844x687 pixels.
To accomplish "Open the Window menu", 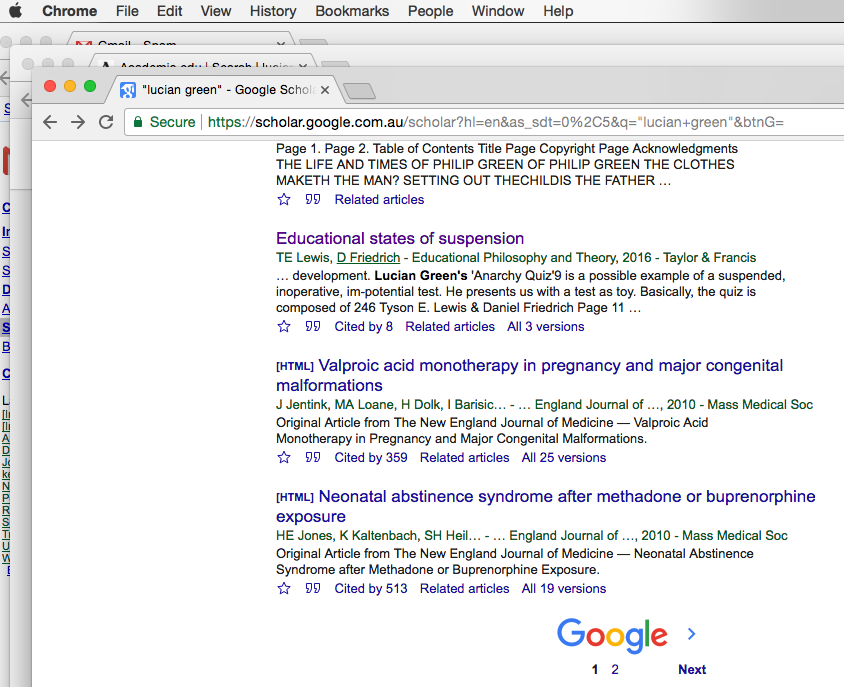I will pyautogui.click(x=498, y=11).
